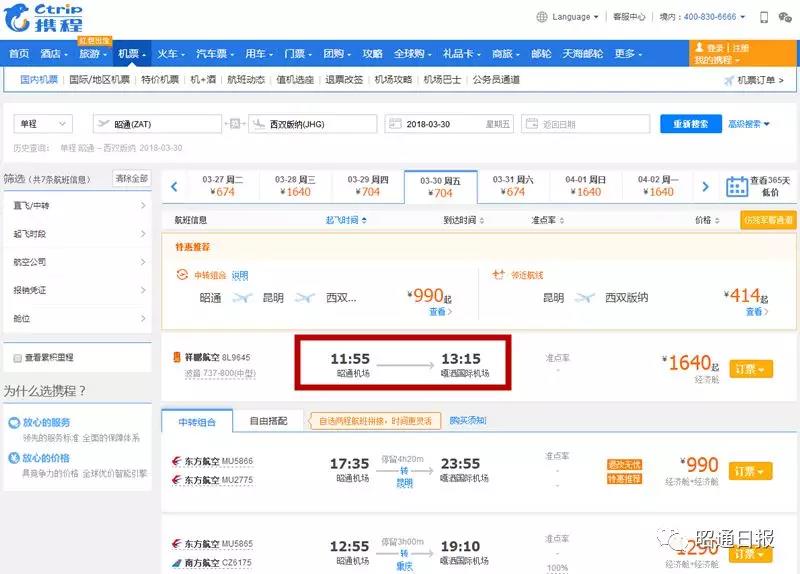
Task: Click the arrival city 西双版纳(JHG) field
Action: pyautogui.click(x=313, y=124)
